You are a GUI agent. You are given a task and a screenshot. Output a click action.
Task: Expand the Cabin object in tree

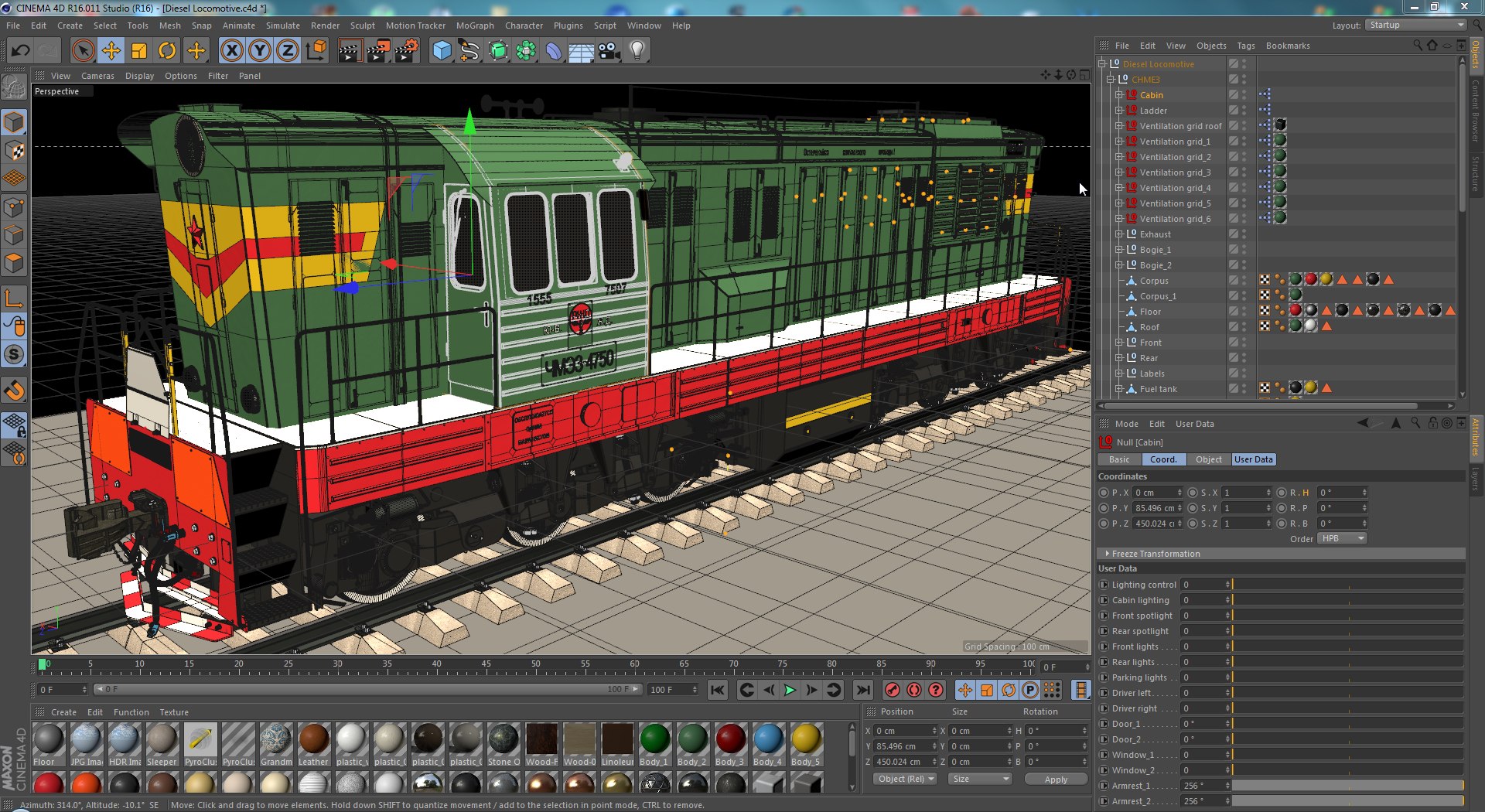tap(1118, 95)
